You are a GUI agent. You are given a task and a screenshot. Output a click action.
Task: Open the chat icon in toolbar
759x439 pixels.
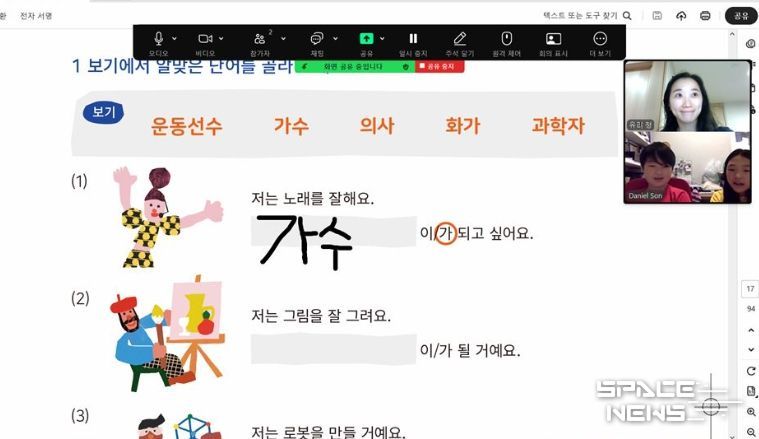[317, 38]
